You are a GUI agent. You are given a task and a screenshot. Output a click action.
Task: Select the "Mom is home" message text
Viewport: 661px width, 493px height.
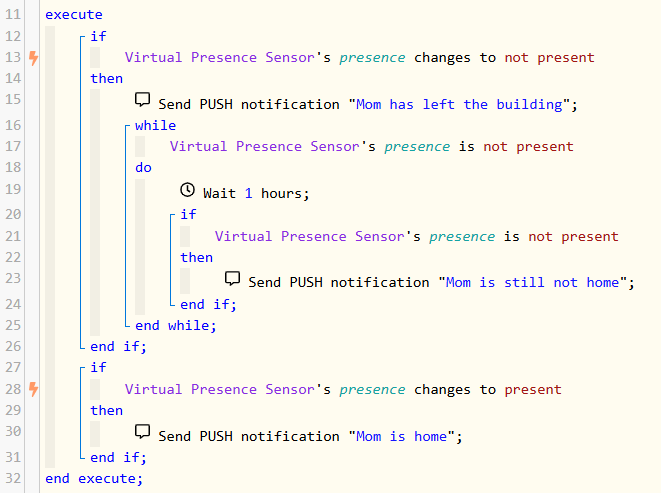tap(405, 436)
